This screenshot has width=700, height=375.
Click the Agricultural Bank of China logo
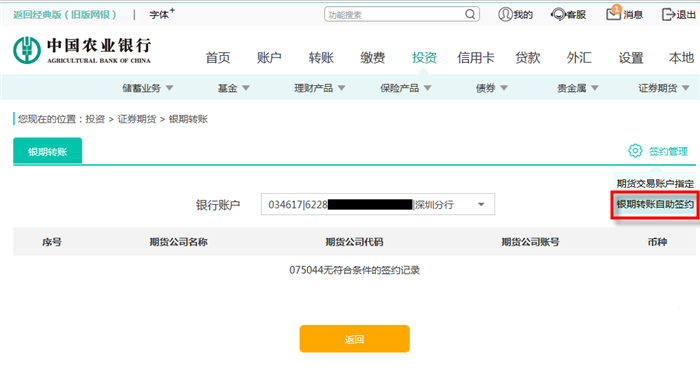coord(82,50)
